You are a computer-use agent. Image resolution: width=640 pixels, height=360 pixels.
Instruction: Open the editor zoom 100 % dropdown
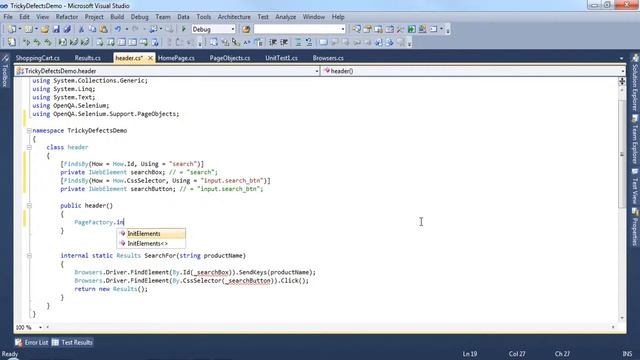coord(40,327)
